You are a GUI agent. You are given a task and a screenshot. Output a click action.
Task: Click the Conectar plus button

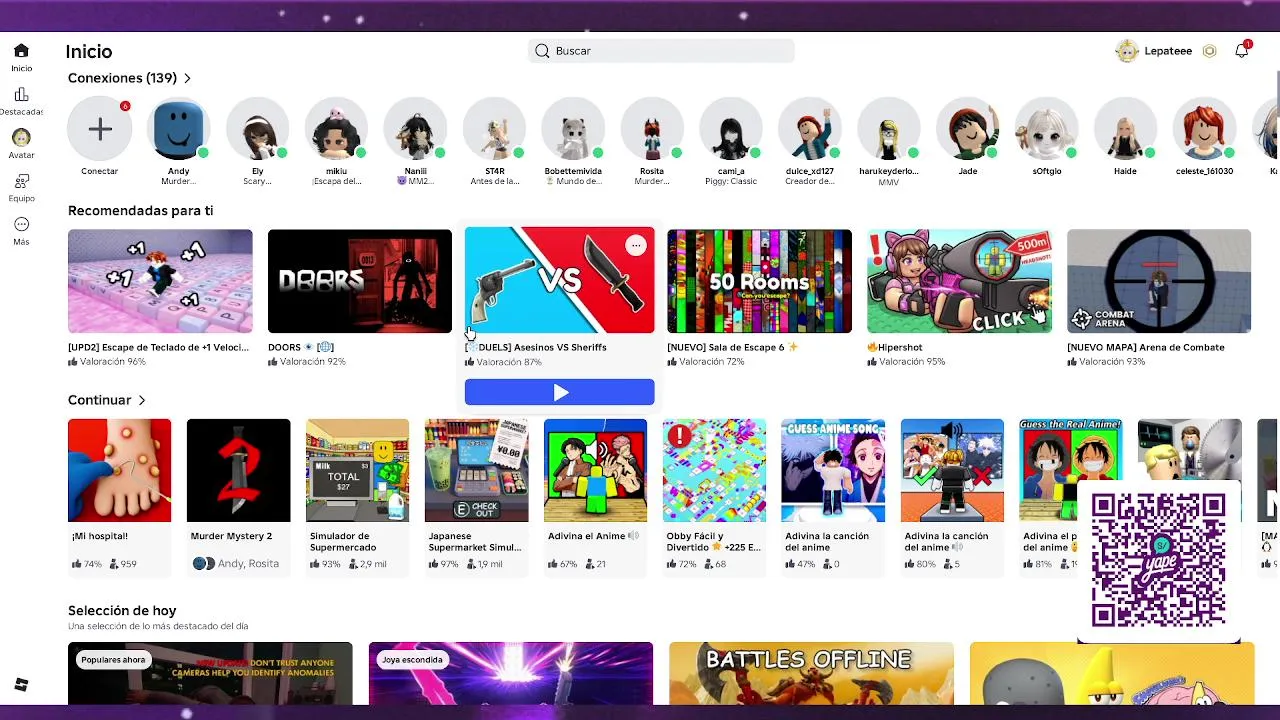pyautogui.click(x=100, y=129)
